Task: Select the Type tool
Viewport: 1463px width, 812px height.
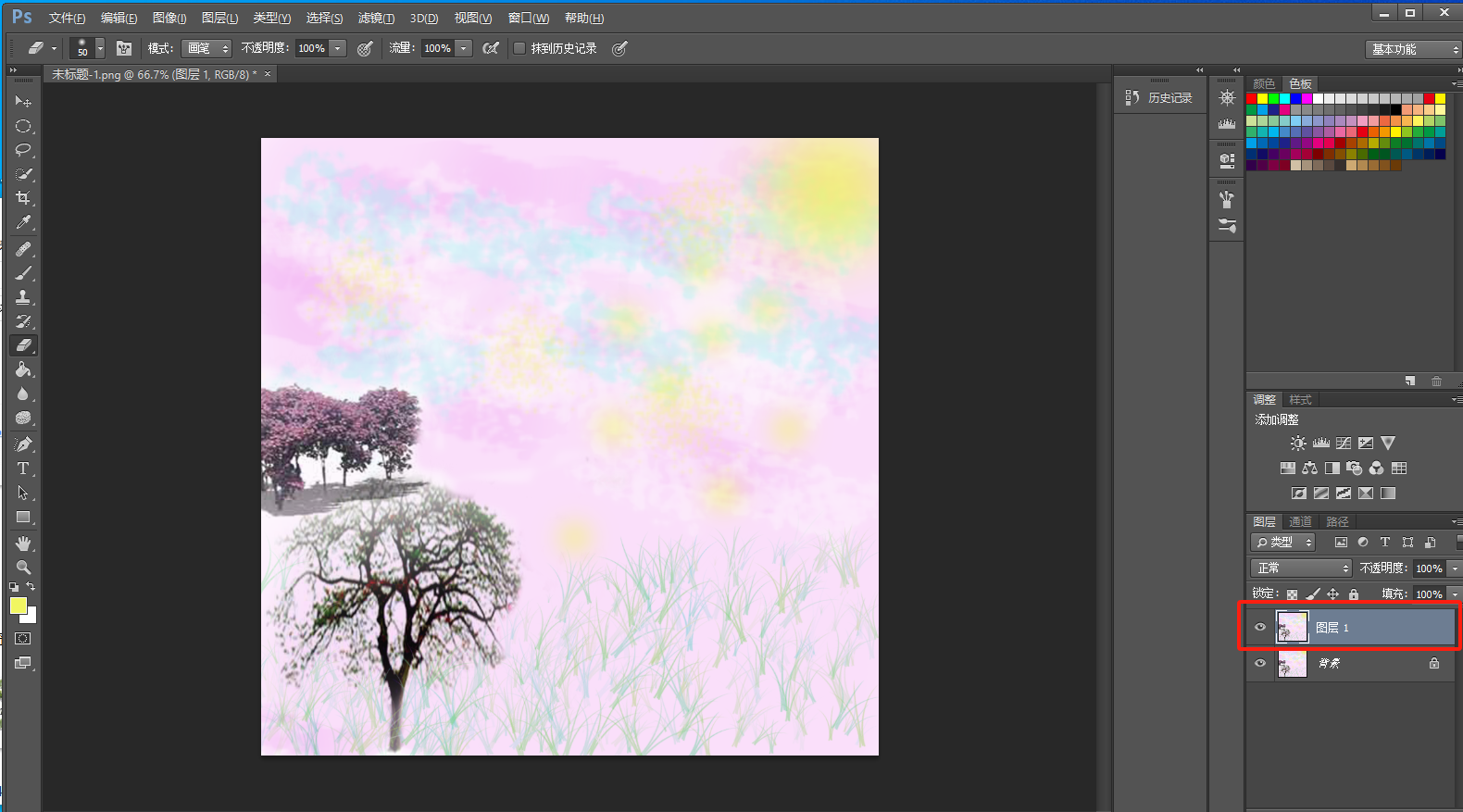Action: pyautogui.click(x=23, y=468)
